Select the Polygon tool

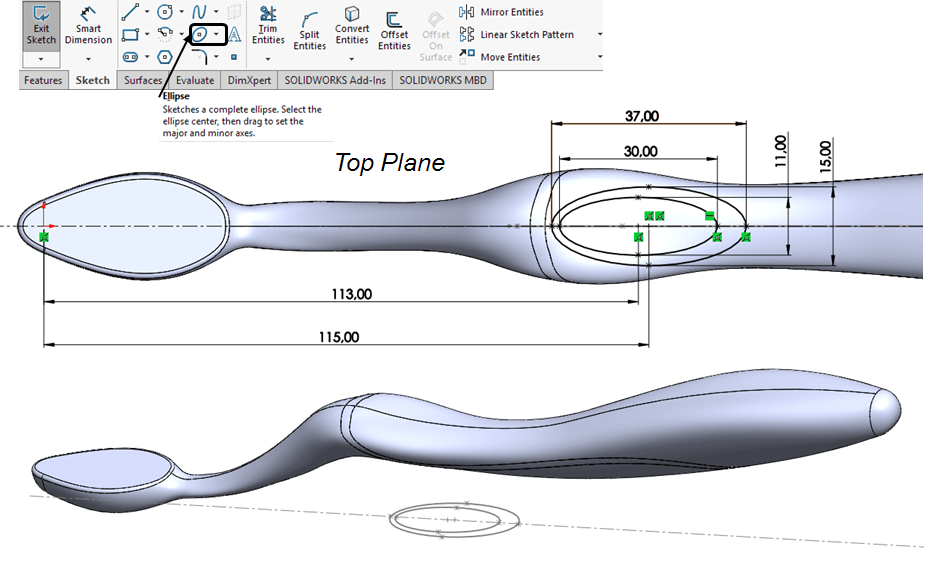pos(165,57)
